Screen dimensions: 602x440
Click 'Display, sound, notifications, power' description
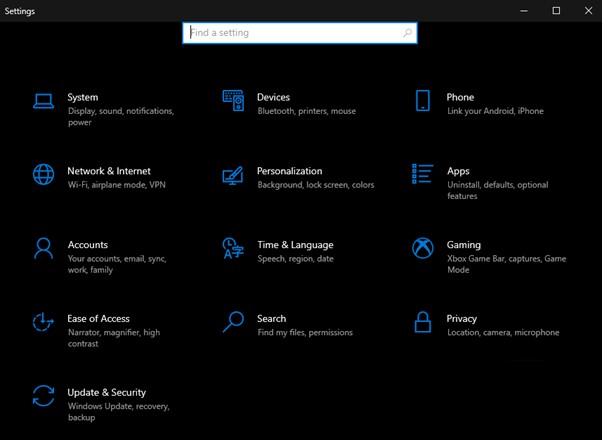121,117
